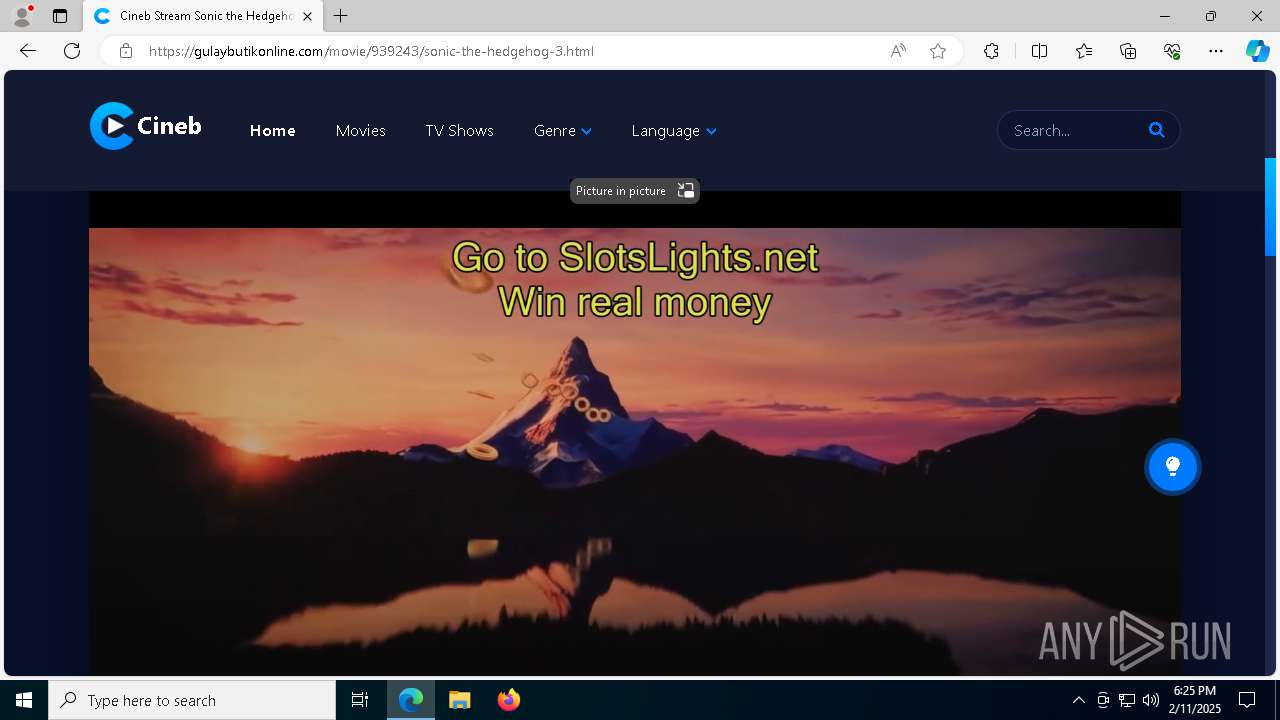
Task: Open Browser essentials
Action: point(1172,51)
